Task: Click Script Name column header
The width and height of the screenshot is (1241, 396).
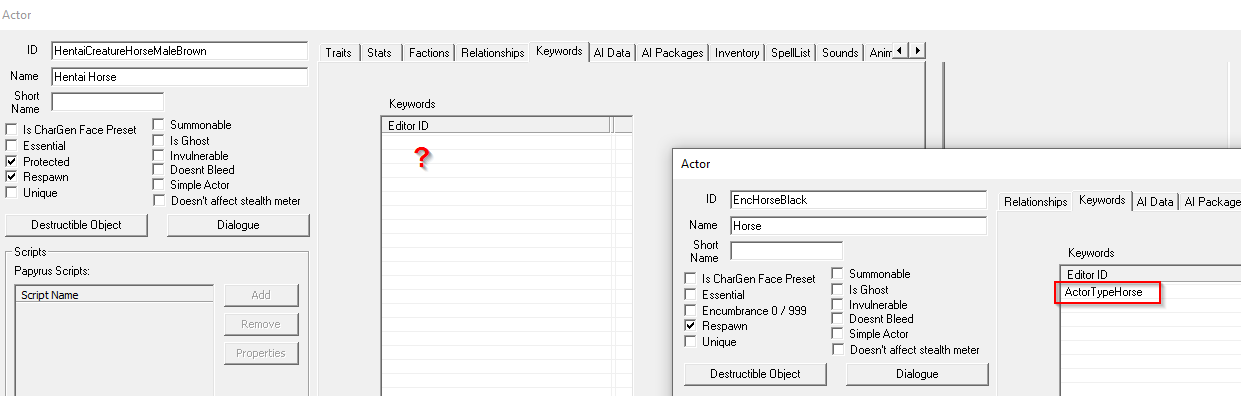Action: 115,295
